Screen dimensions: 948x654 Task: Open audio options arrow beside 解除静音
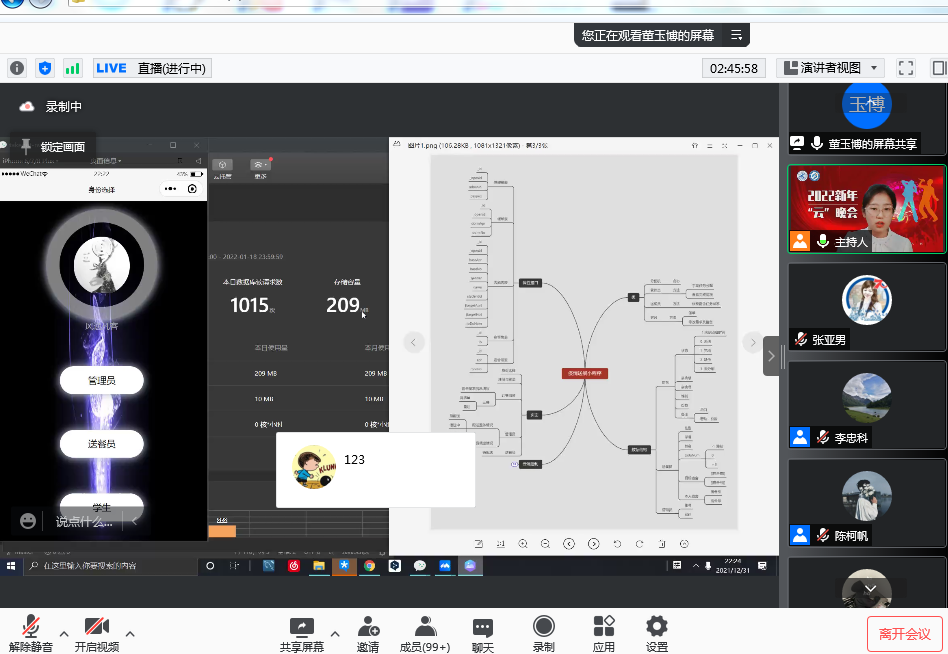click(64, 633)
